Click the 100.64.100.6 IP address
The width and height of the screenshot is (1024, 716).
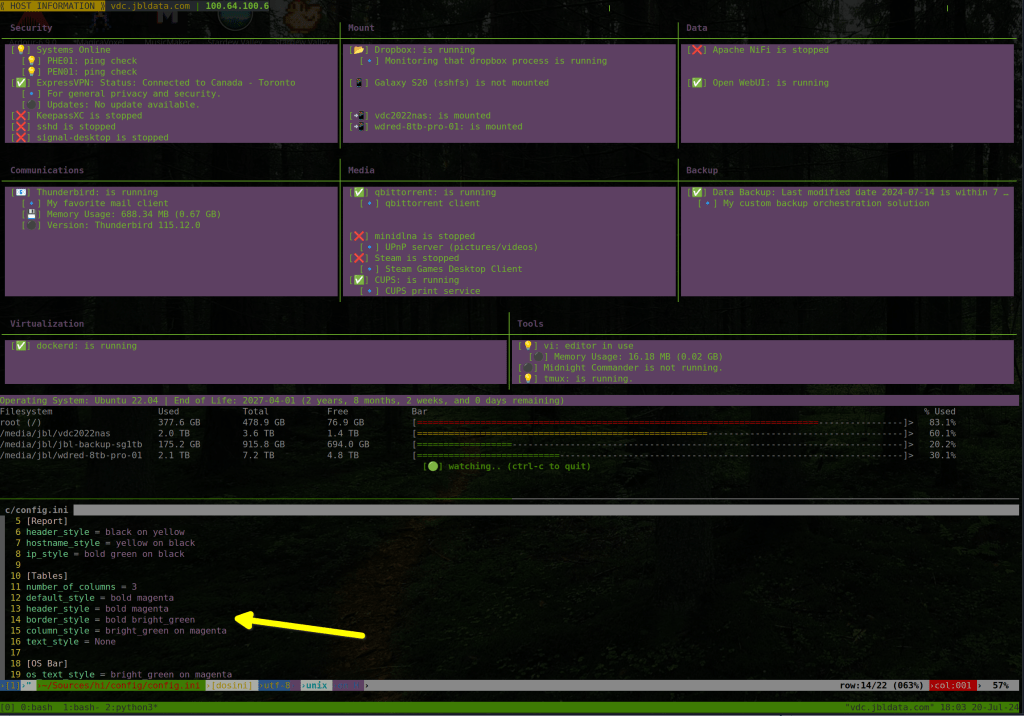coord(238,6)
